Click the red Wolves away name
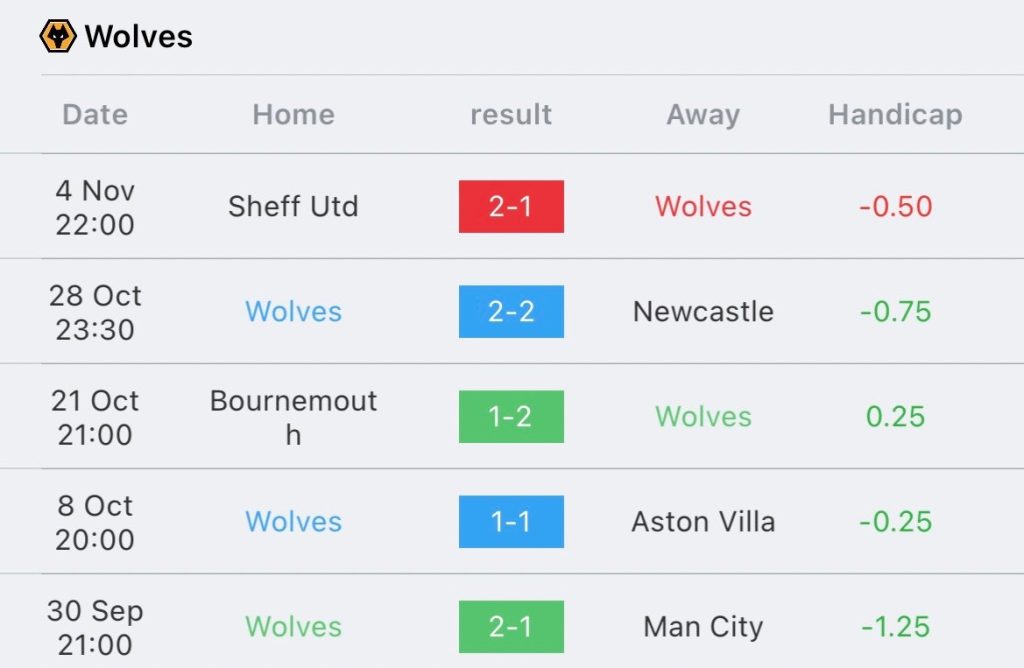1024x668 pixels. coord(703,206)
